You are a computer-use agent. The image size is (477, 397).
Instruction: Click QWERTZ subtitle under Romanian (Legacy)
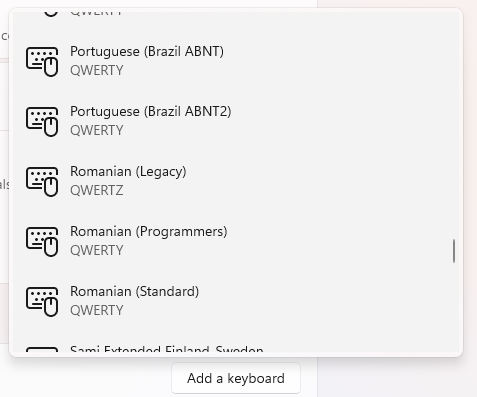pyautogui.click(x=97, y=190)
